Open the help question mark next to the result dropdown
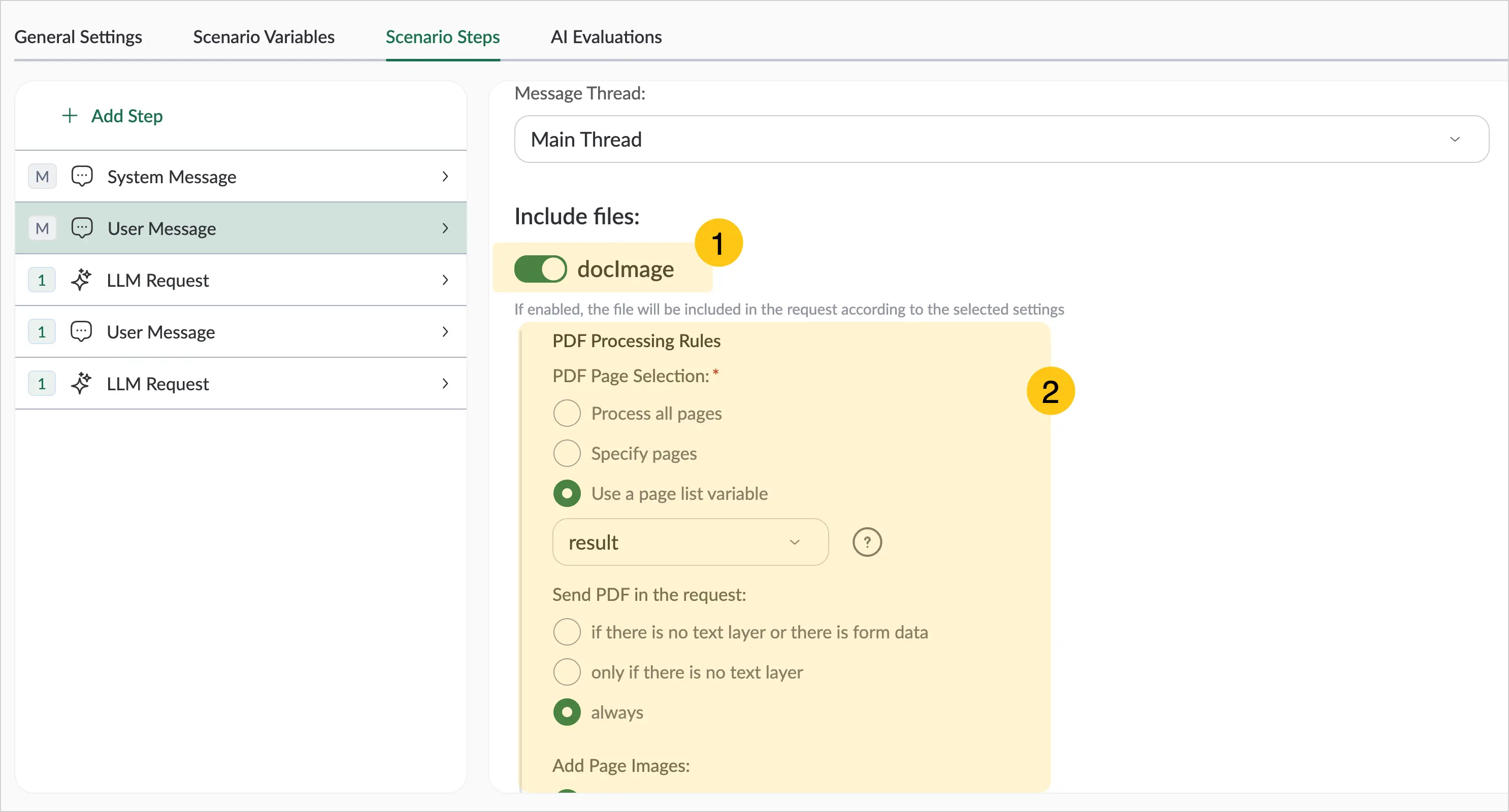1509x812 pixels. tap(867, 542)
